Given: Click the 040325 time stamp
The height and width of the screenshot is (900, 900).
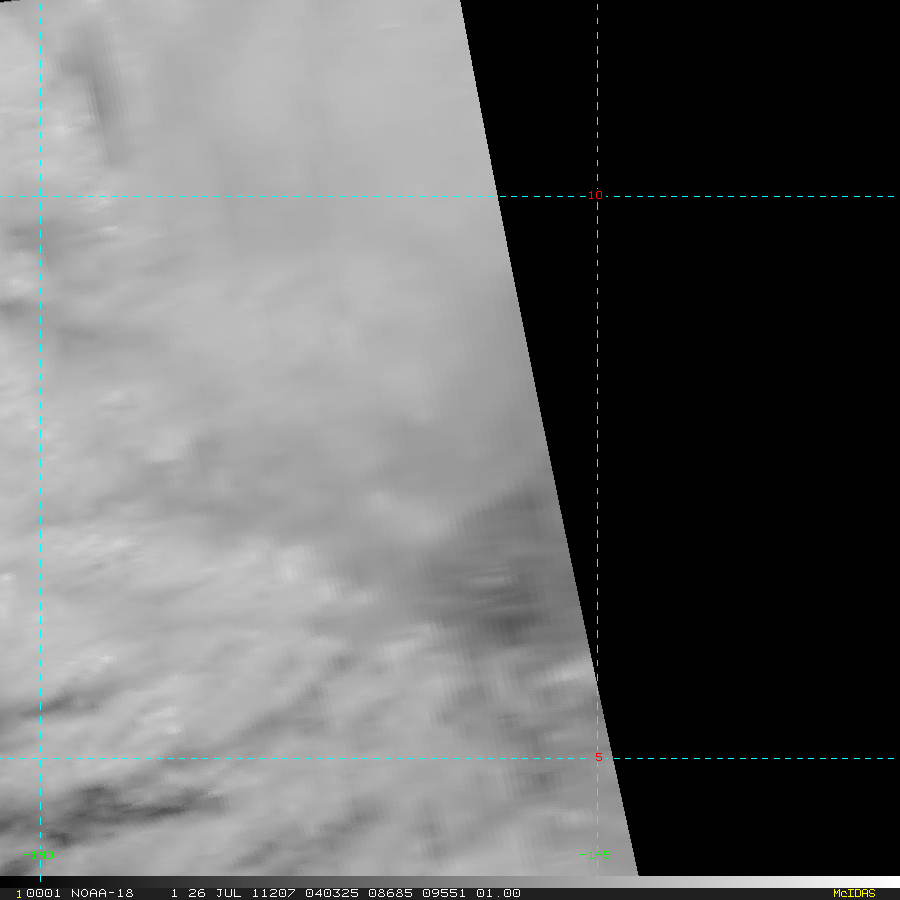Looking at the screenshot, I should (x=332, y=893).
